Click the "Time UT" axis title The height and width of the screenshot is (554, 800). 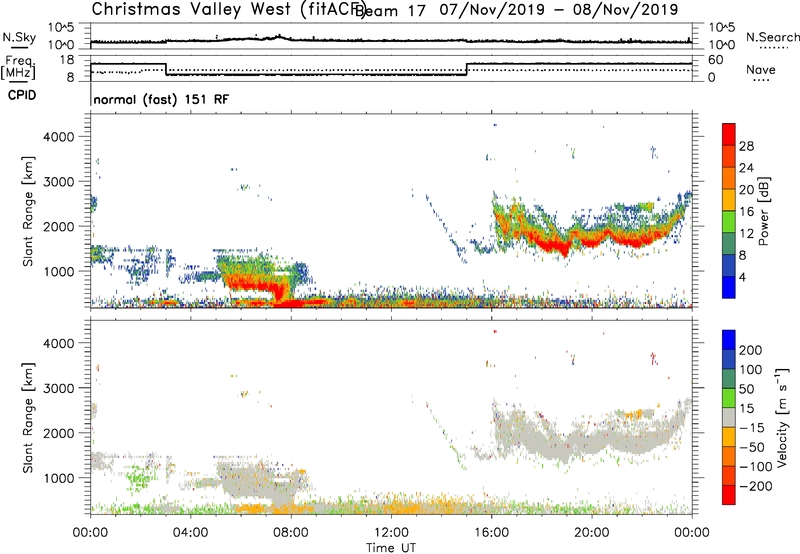click(391, 548)
